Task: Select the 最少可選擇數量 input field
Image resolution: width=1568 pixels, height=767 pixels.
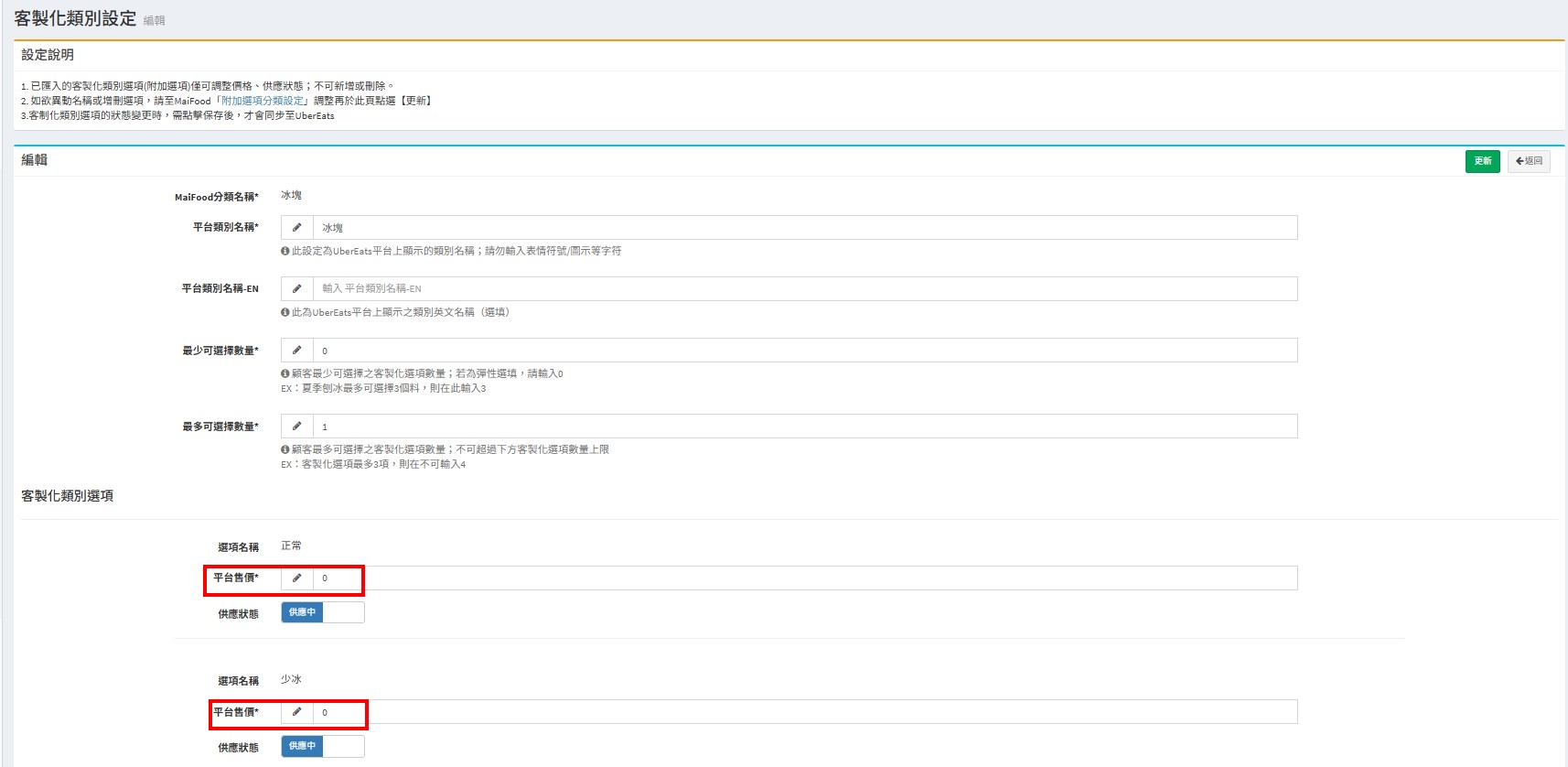Action: 804,351
